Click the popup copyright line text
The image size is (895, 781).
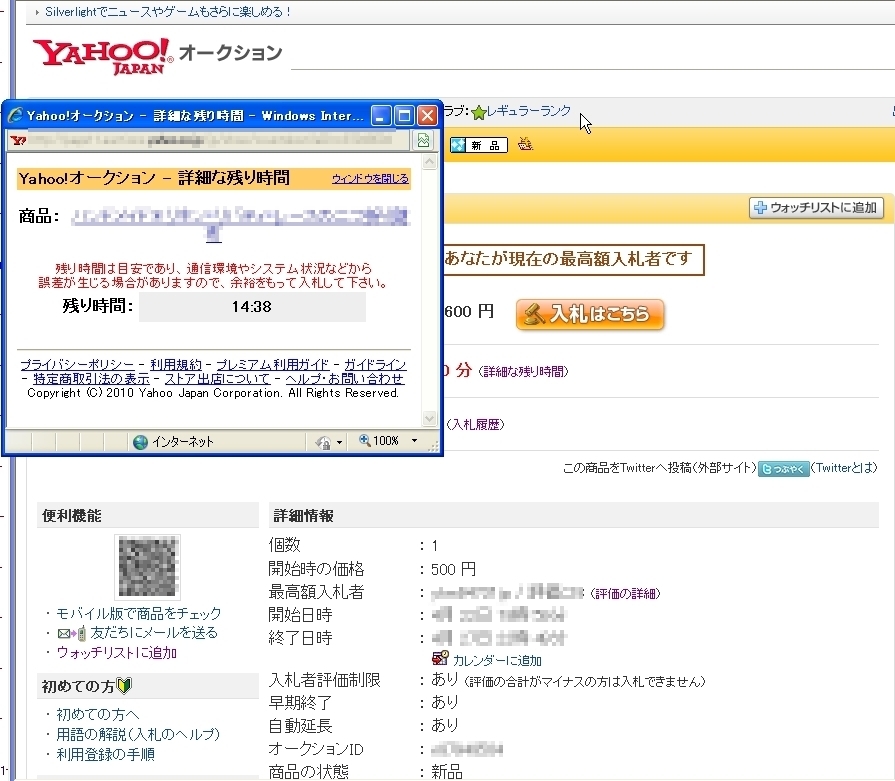point(213,393)
